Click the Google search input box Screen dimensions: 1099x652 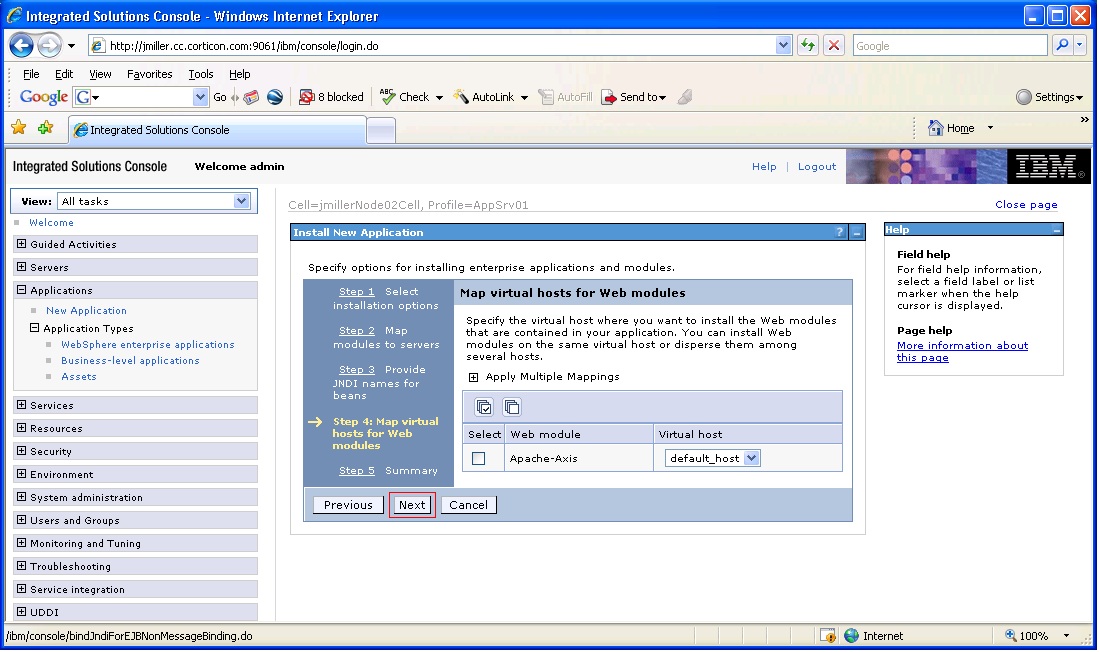click(950, 46)
